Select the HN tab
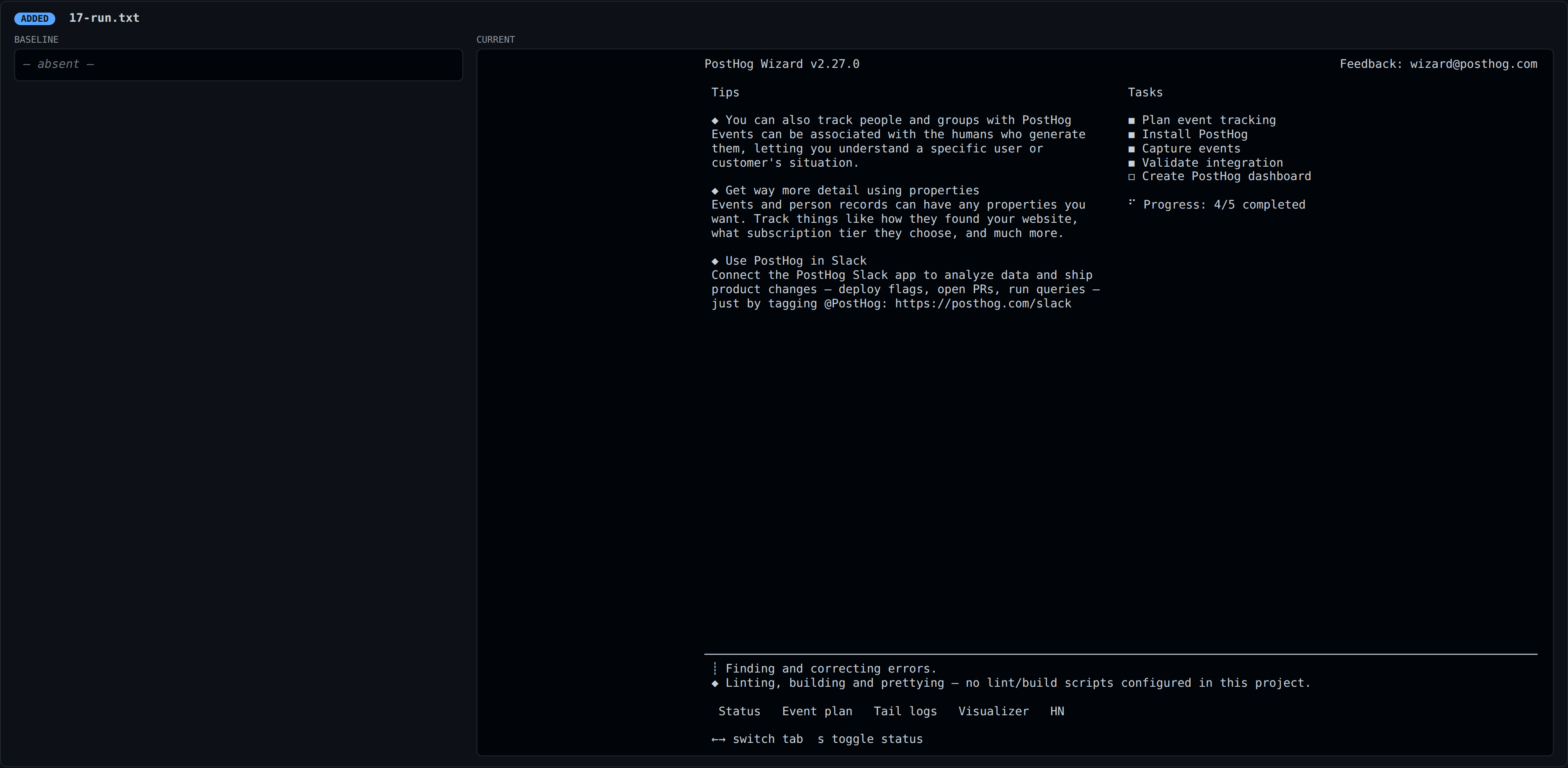 pos(1057,711)
